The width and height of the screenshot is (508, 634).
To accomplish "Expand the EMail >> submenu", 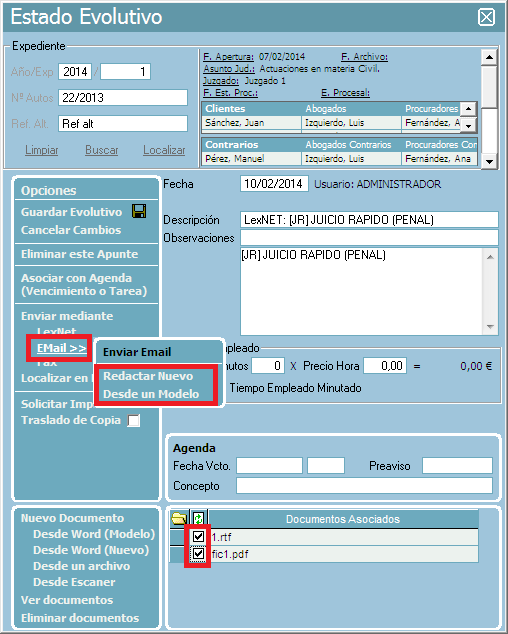I will [x=61, y=348].
